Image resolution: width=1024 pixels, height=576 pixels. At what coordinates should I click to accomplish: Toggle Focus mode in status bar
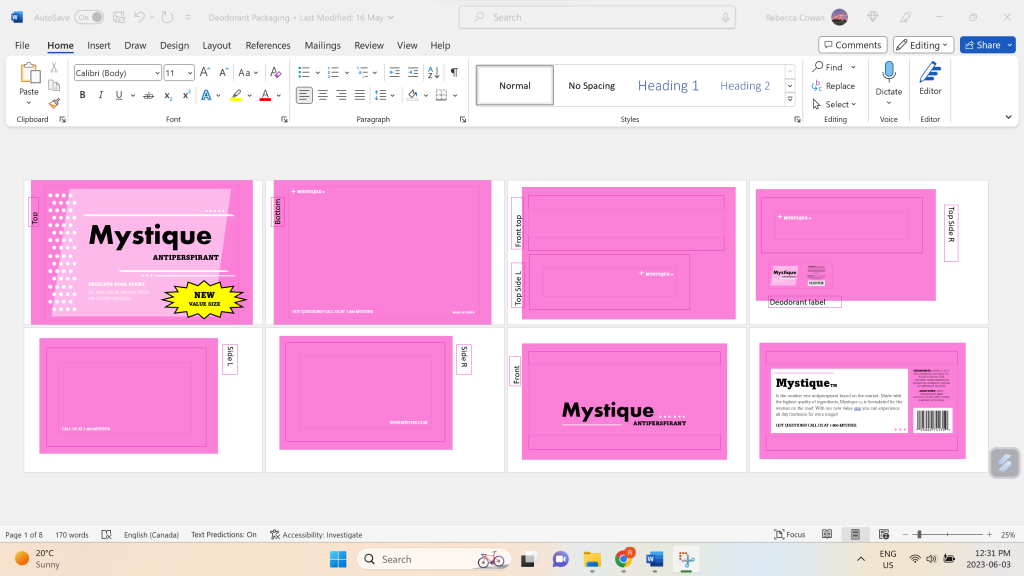click(x=790, y=535)
